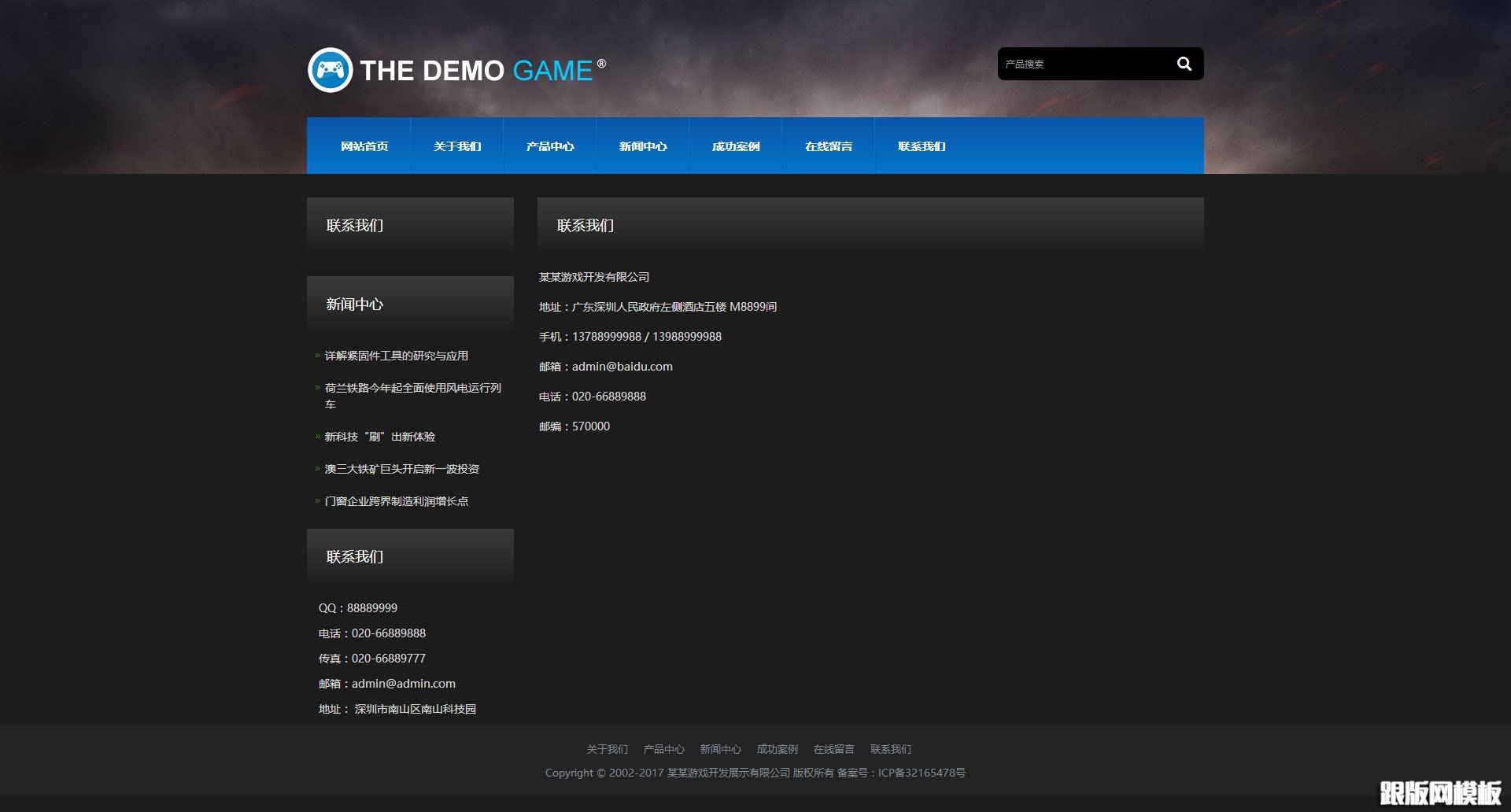Select 联系我们 in the blue navigation bar
Screen dimensions: 1511x812
click(x=922, y=146)
